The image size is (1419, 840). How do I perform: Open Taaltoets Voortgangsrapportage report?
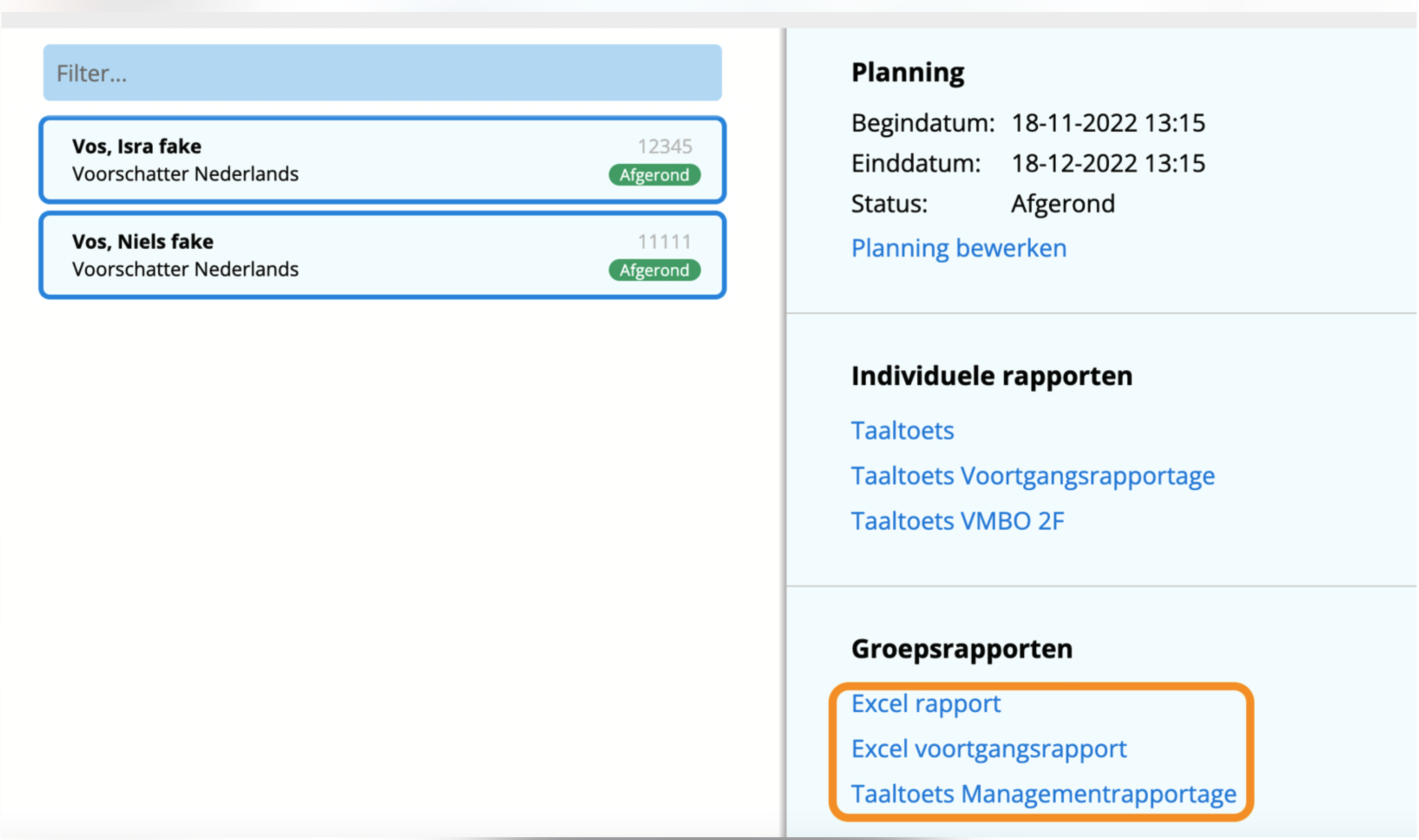(x=1033, y=476)
